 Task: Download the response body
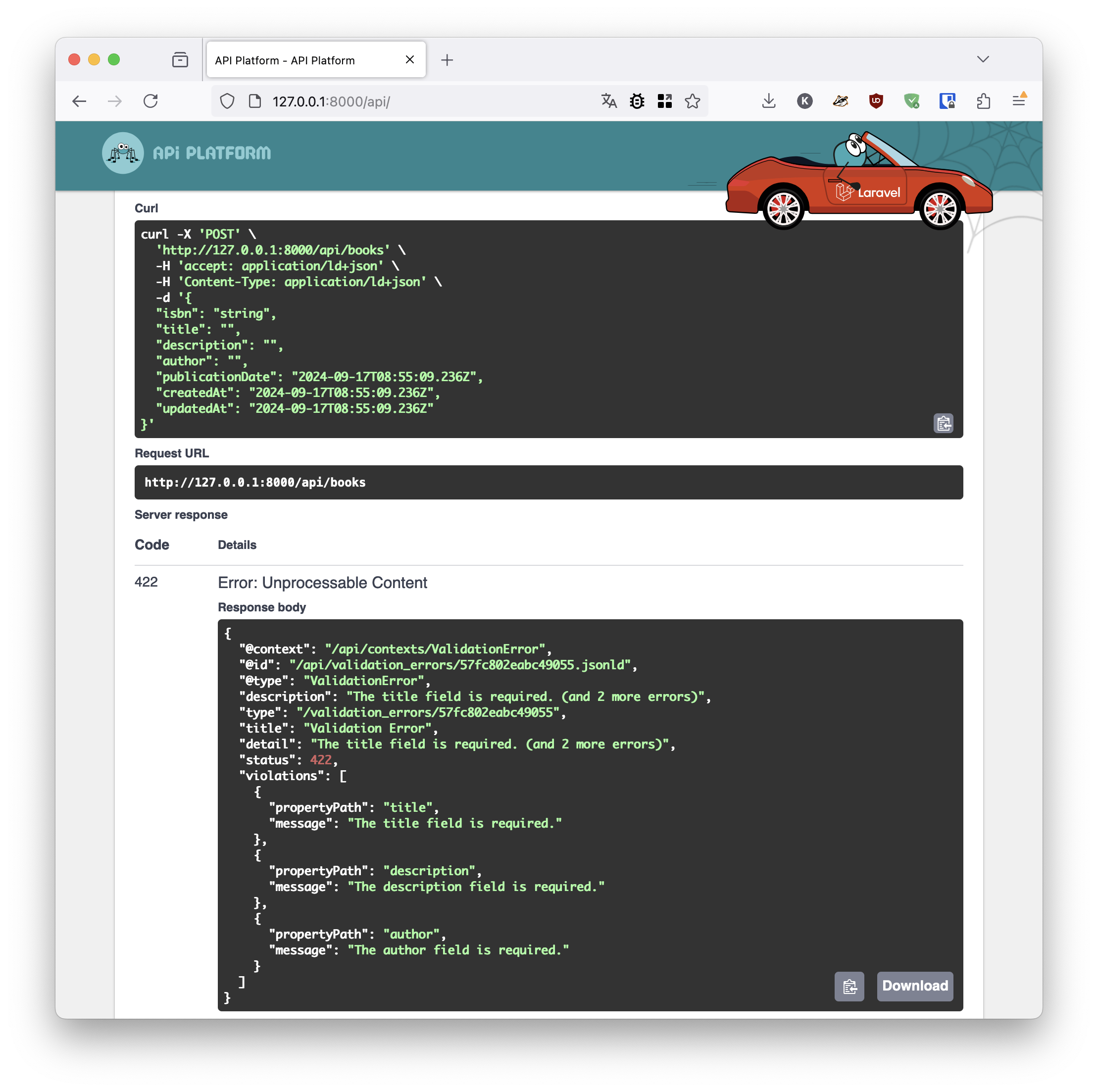(914, 986)
